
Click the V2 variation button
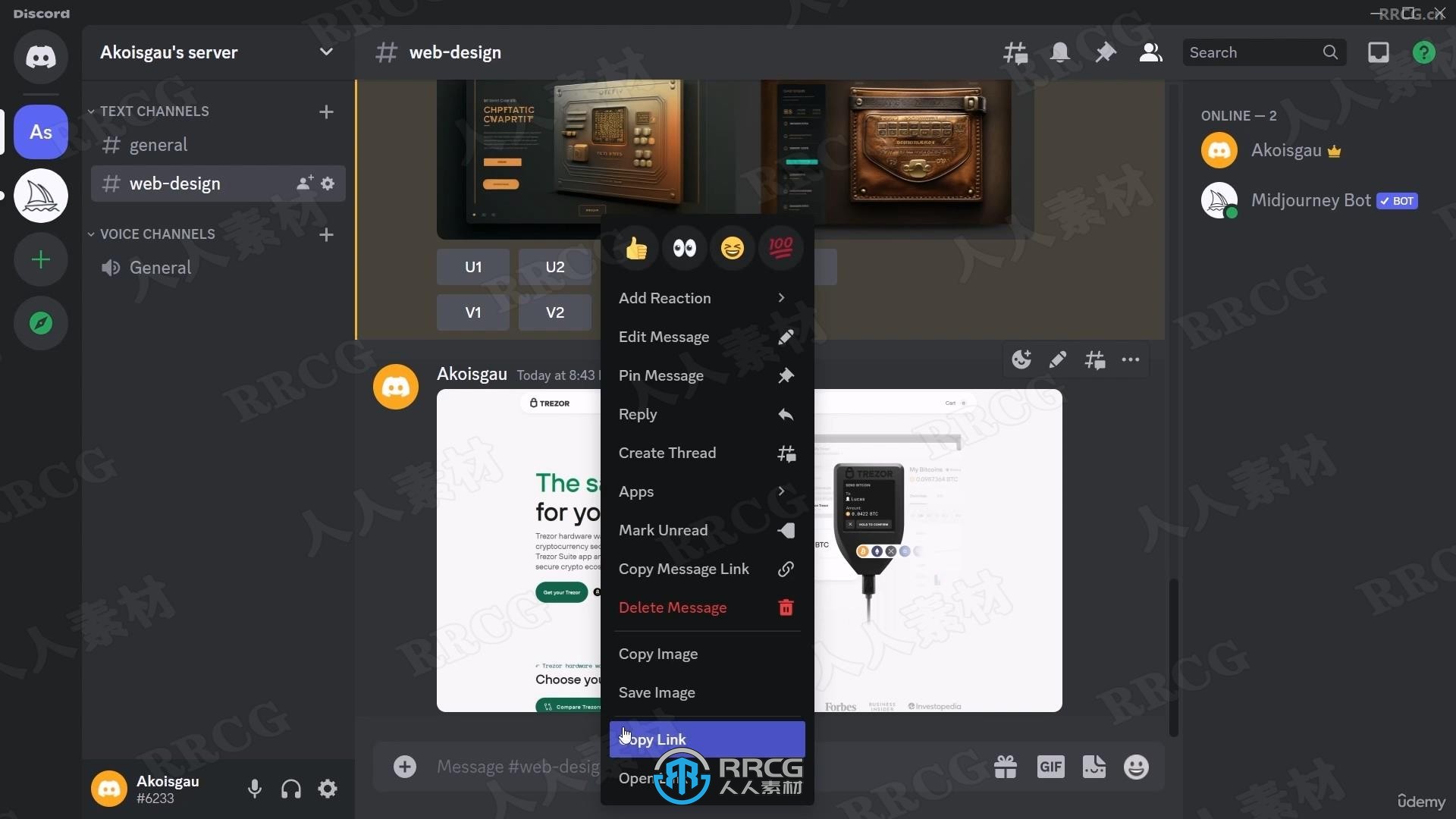click(x=555, y=312)
